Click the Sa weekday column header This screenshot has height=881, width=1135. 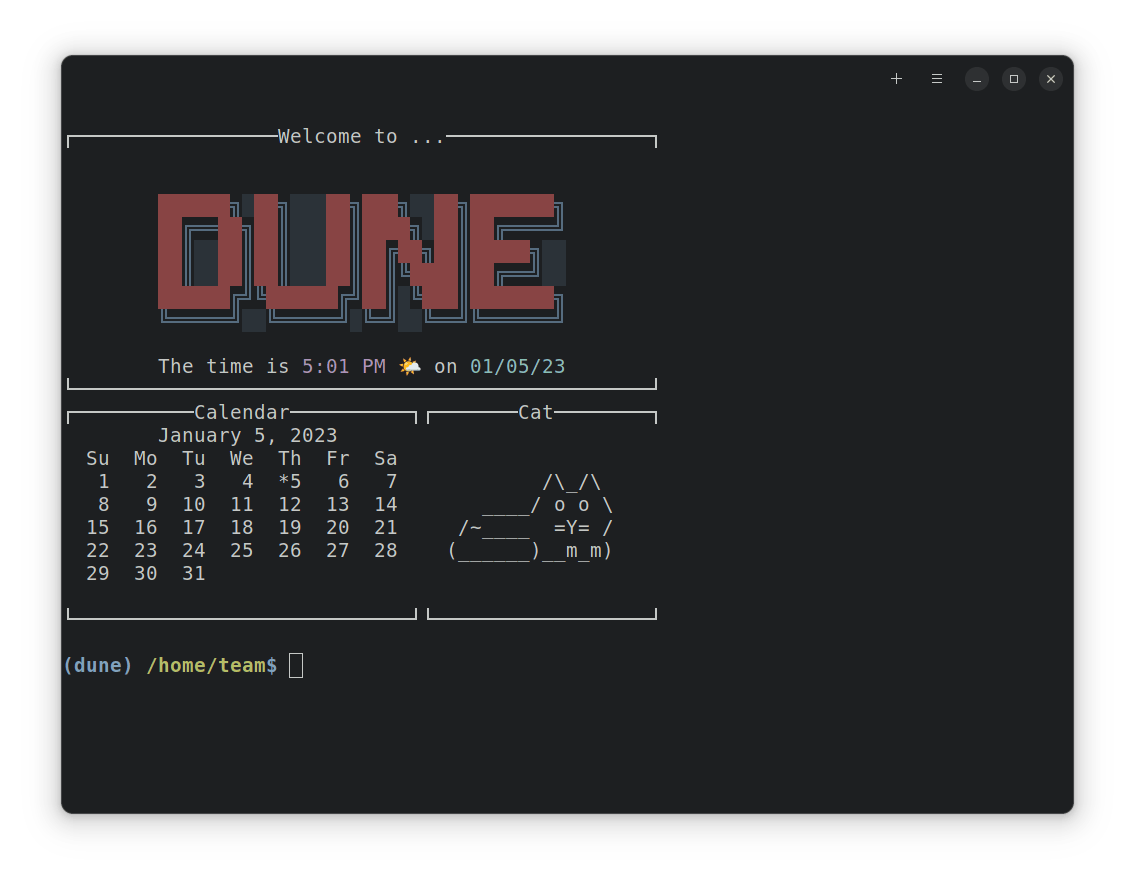385,459
